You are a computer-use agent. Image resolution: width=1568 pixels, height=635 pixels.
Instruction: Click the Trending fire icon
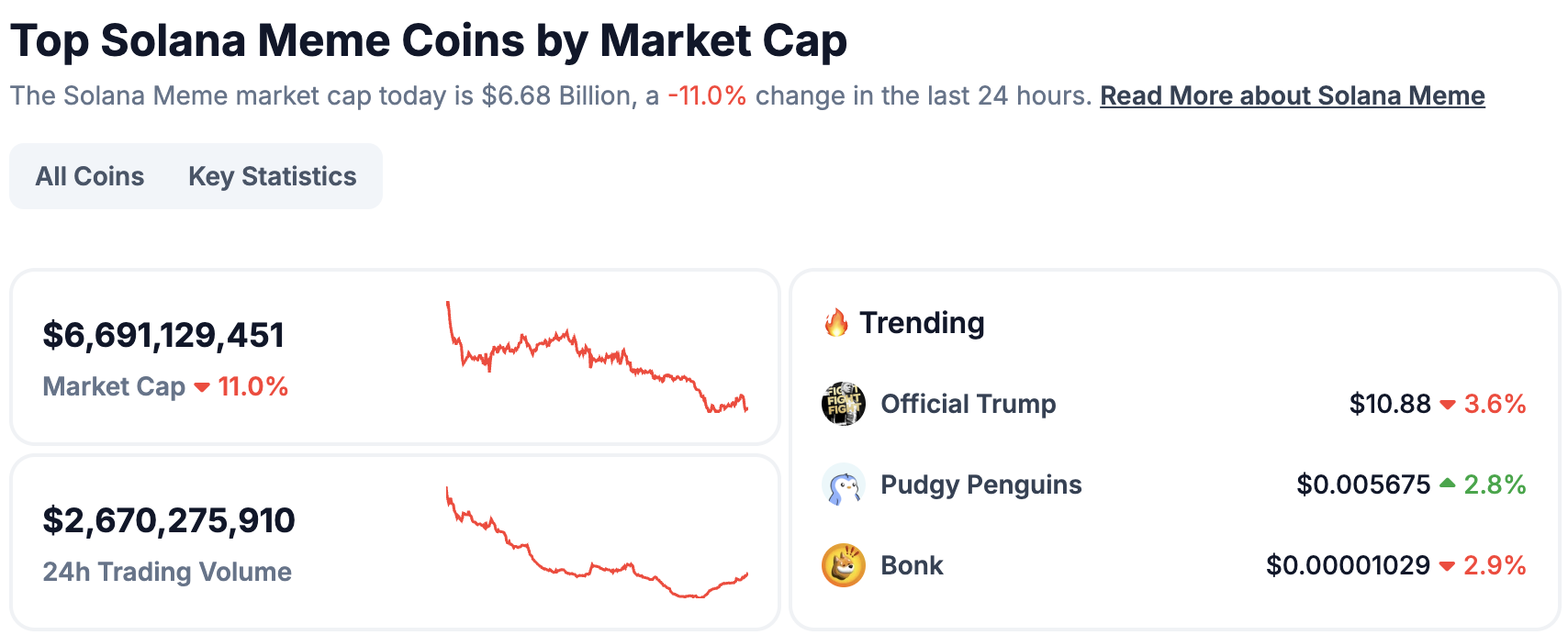coord(836,323)
